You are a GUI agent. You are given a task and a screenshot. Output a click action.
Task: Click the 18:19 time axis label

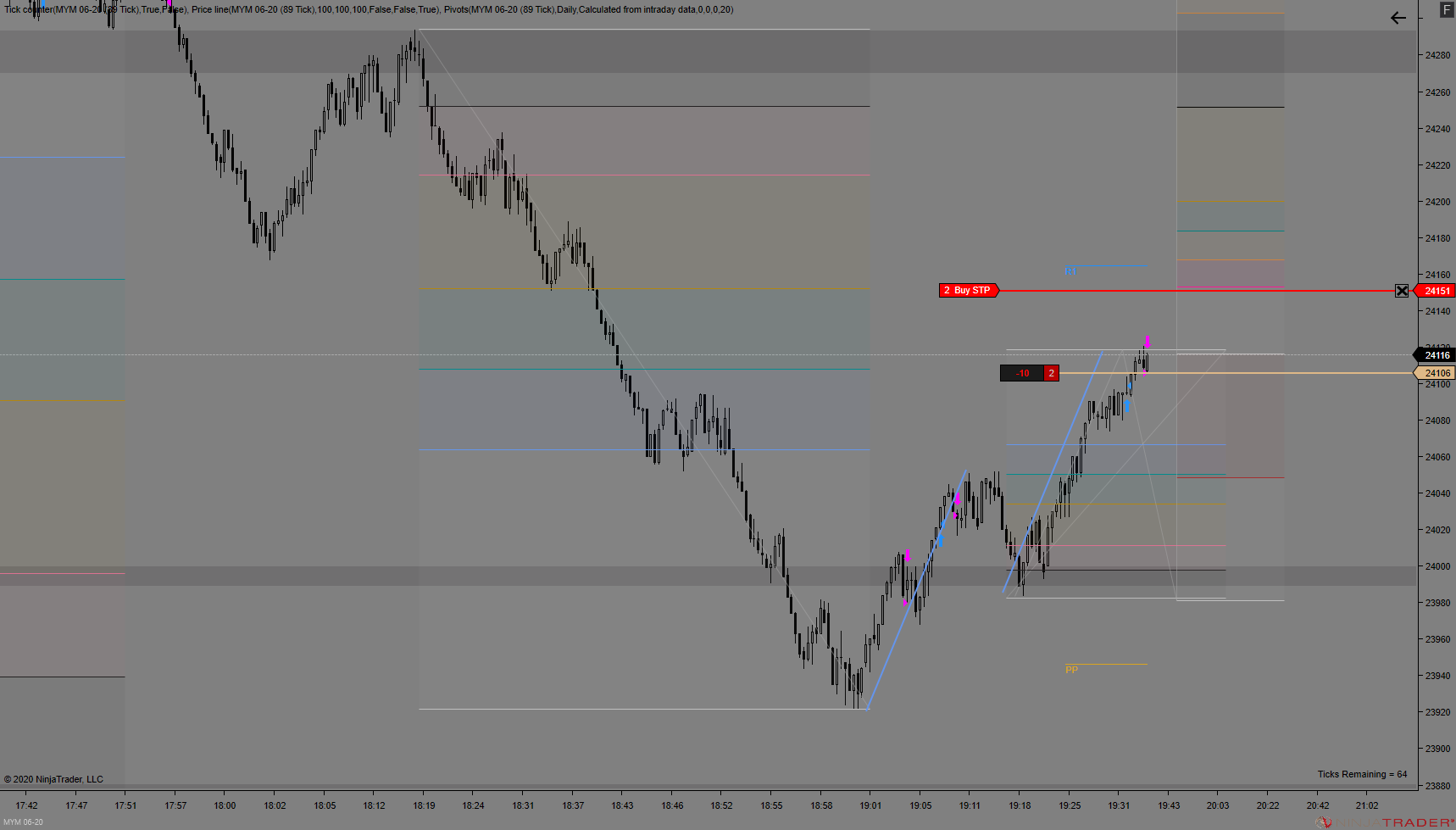point(424,805)
